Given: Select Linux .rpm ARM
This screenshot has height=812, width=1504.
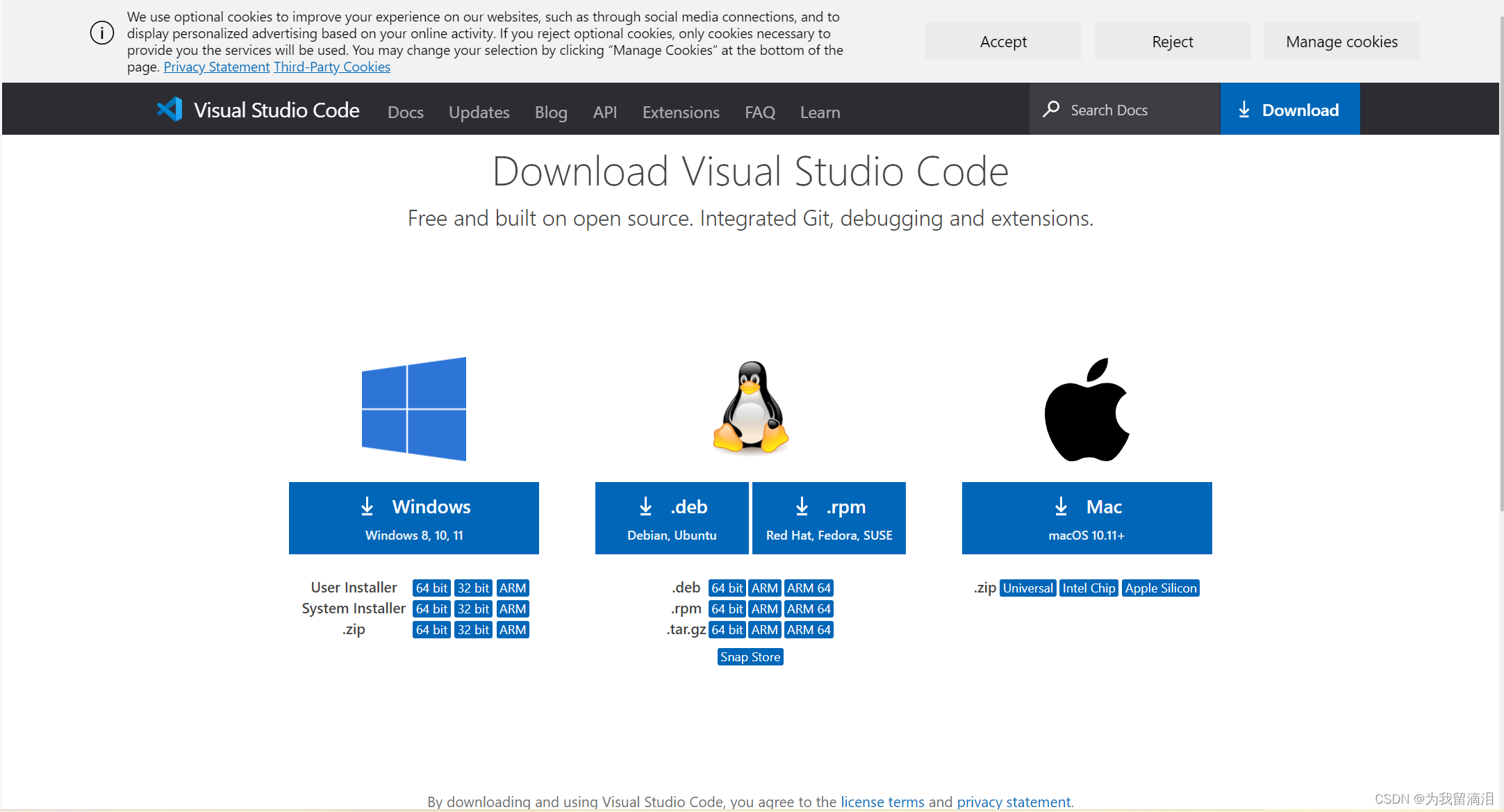Looking at the screenshot, I should 765,608.
